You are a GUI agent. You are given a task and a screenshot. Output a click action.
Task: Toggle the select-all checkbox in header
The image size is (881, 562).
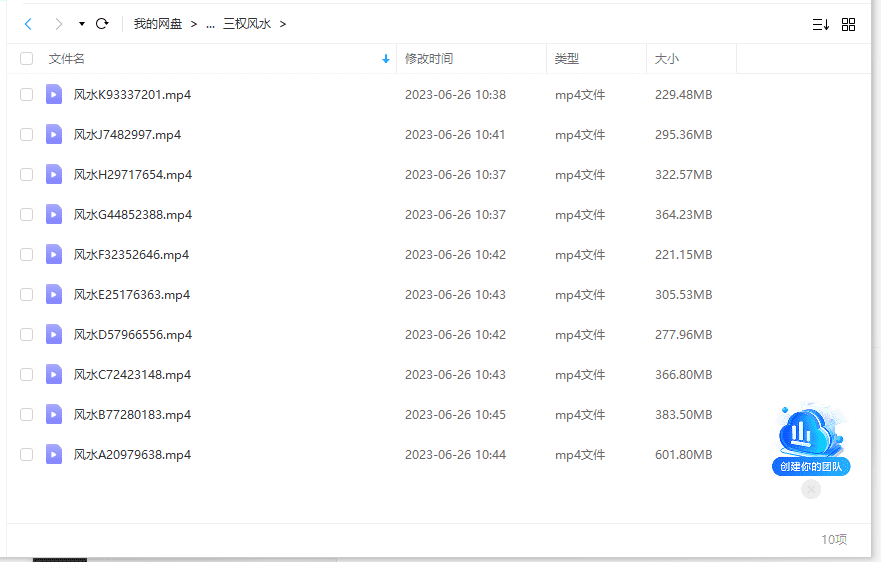27,59
